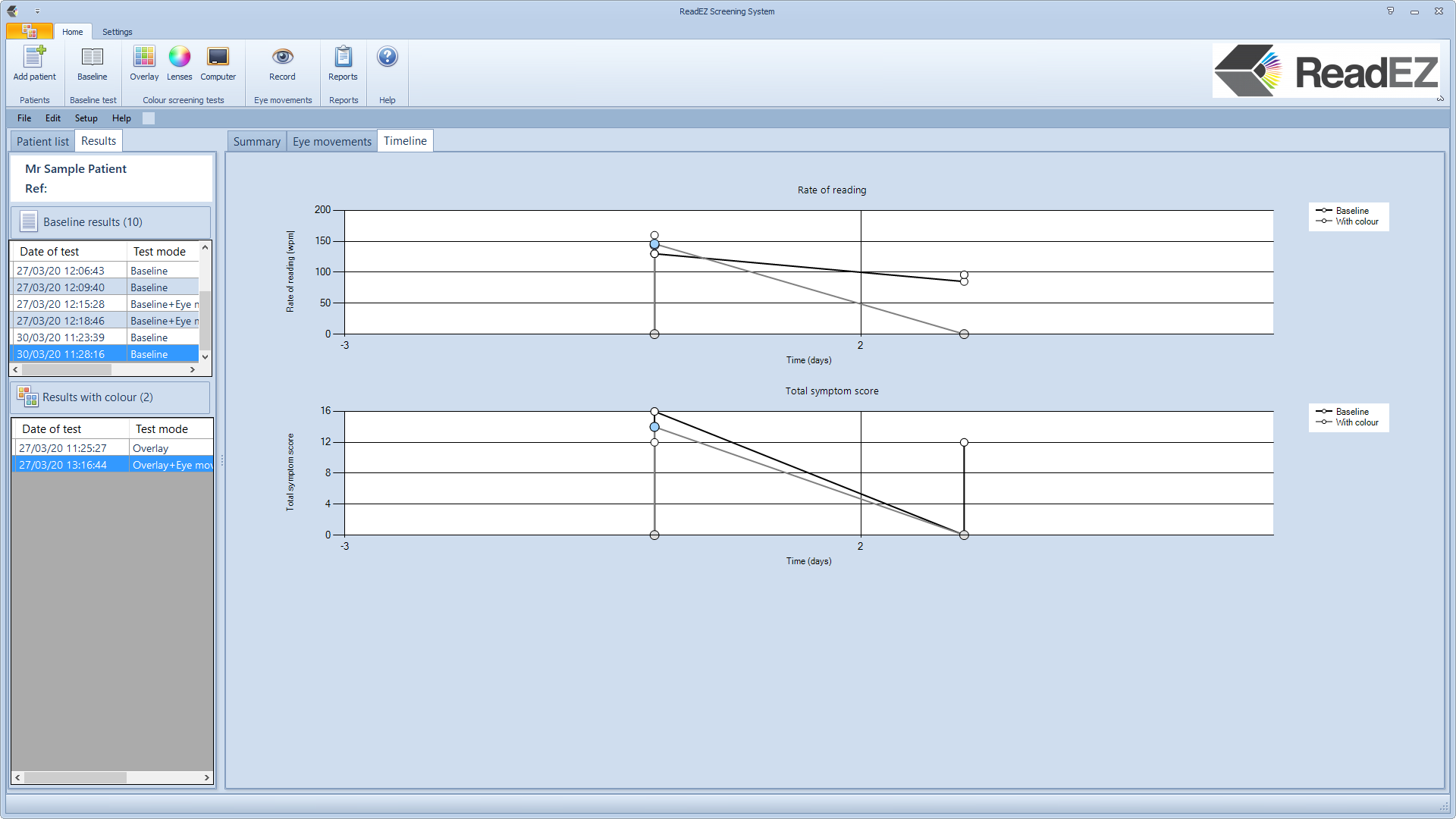Open the orange application menu button
This screenshot has width=1456, height=819.
[x=30, y=31]
